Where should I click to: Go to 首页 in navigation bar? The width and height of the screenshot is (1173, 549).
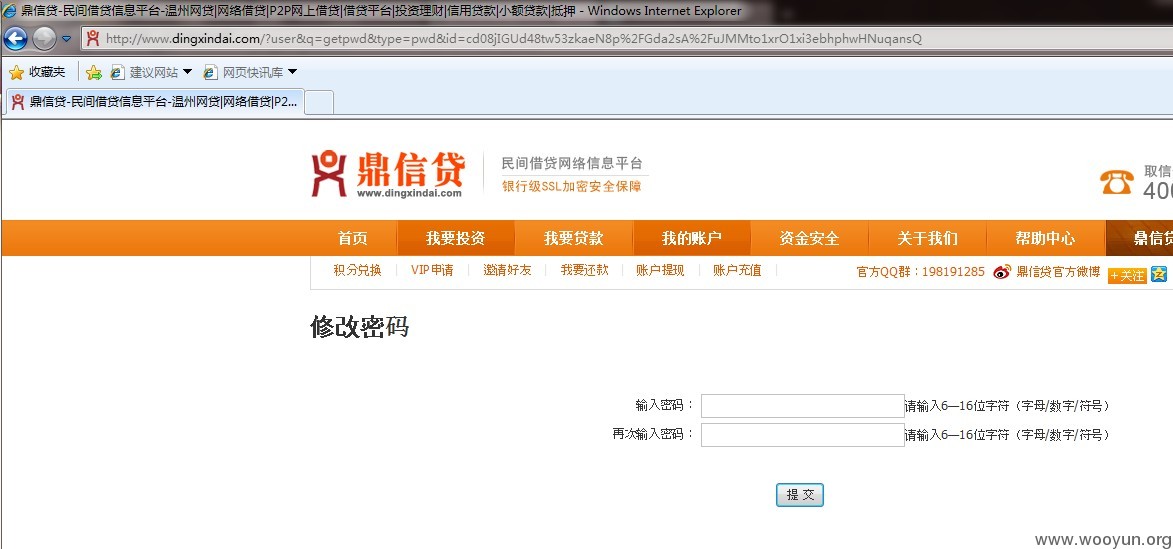pyautogui.click(x=353, y=239)
